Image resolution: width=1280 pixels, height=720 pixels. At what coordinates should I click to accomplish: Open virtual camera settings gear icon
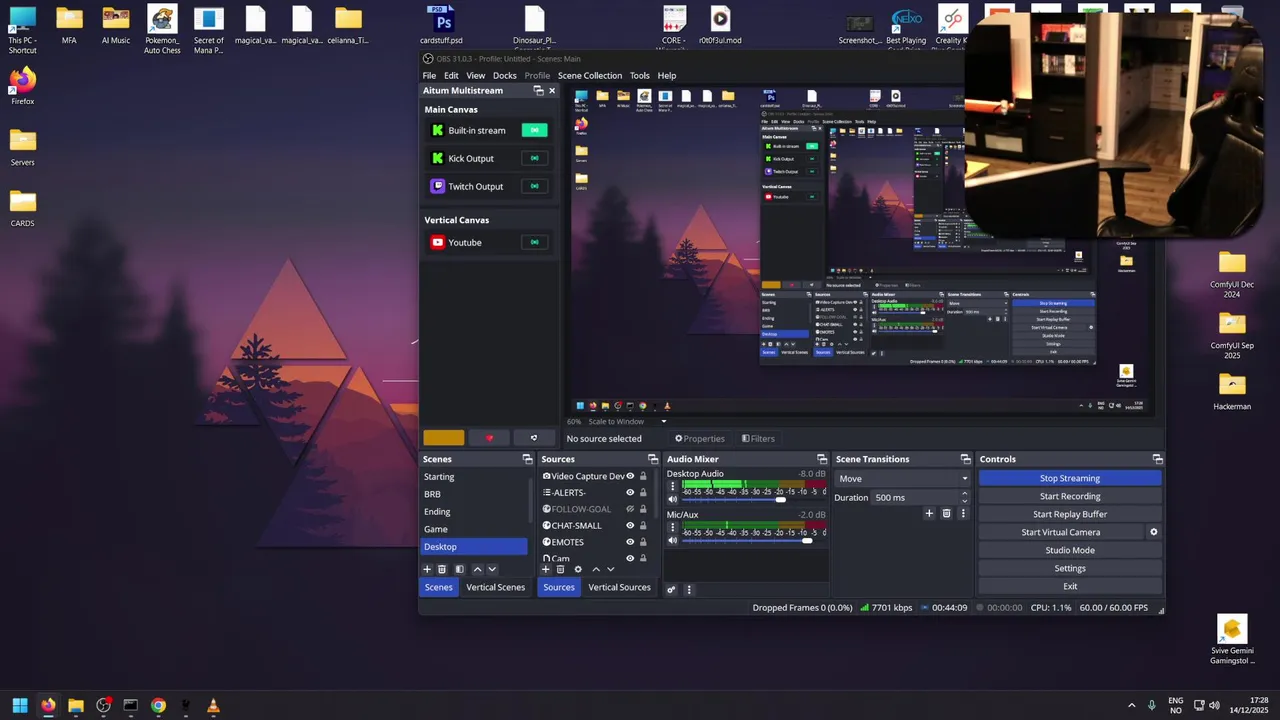(1153, 532)
